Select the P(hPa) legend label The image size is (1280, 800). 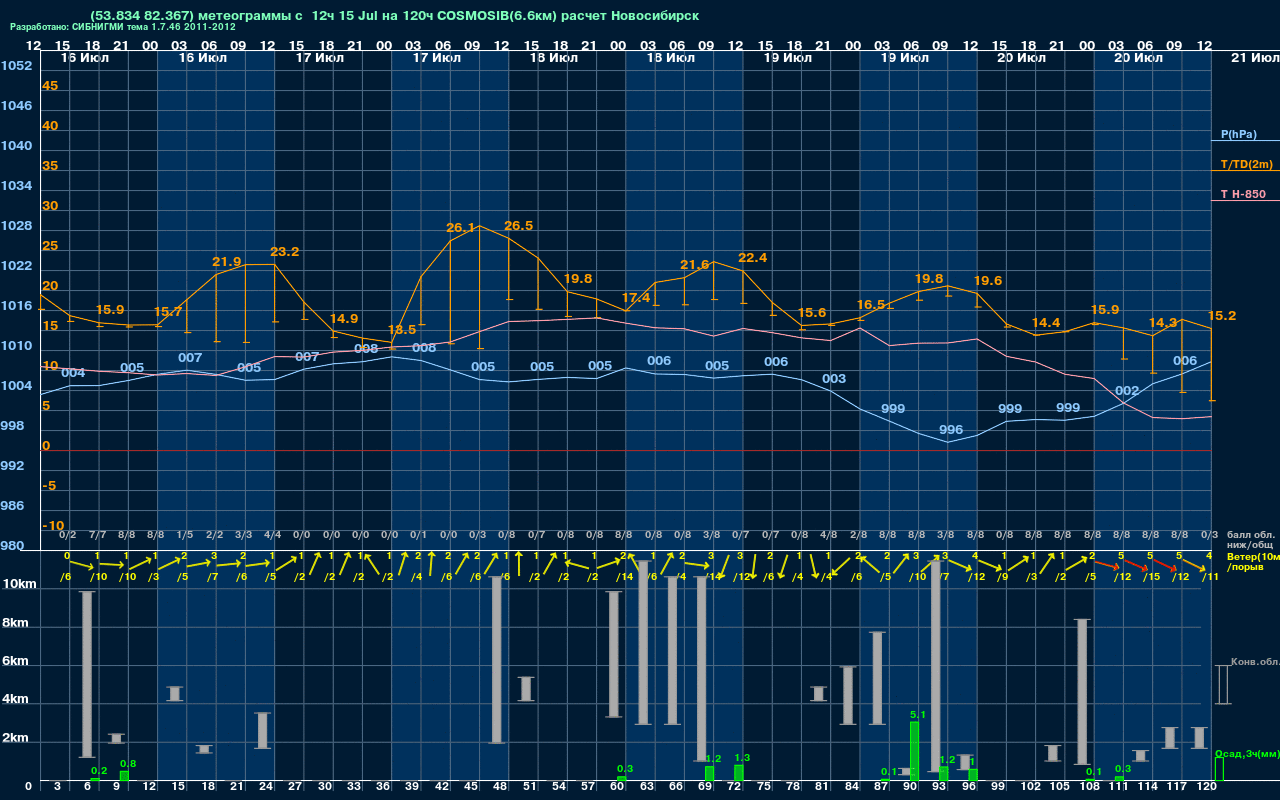click(1238, 134)
